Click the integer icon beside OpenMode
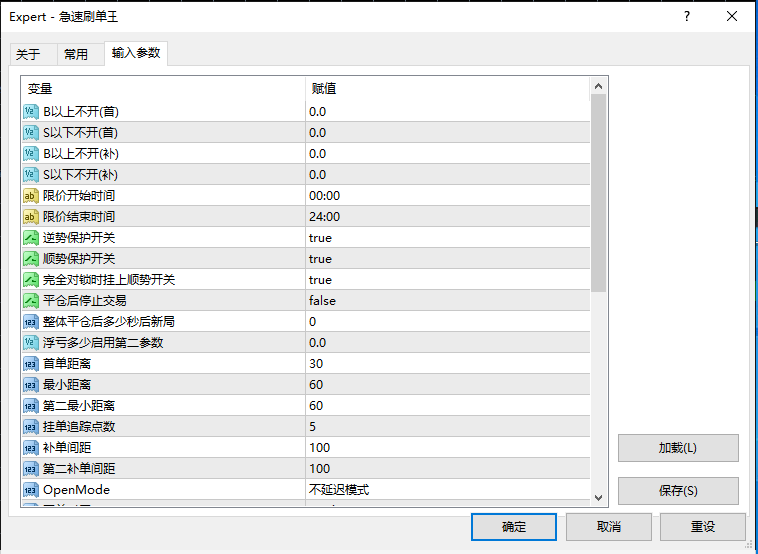 [x=30, y=489]
